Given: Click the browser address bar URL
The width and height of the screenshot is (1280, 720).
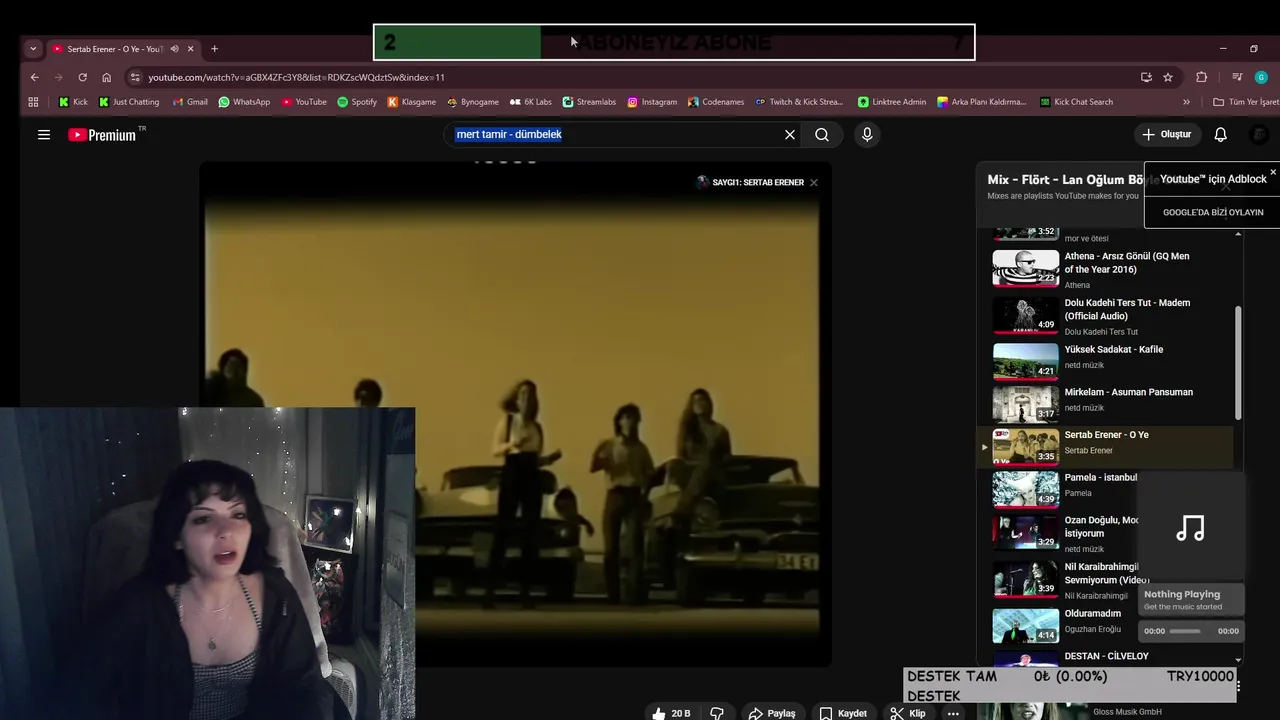Looking at the screenshot, I should (x=296, y=77).
